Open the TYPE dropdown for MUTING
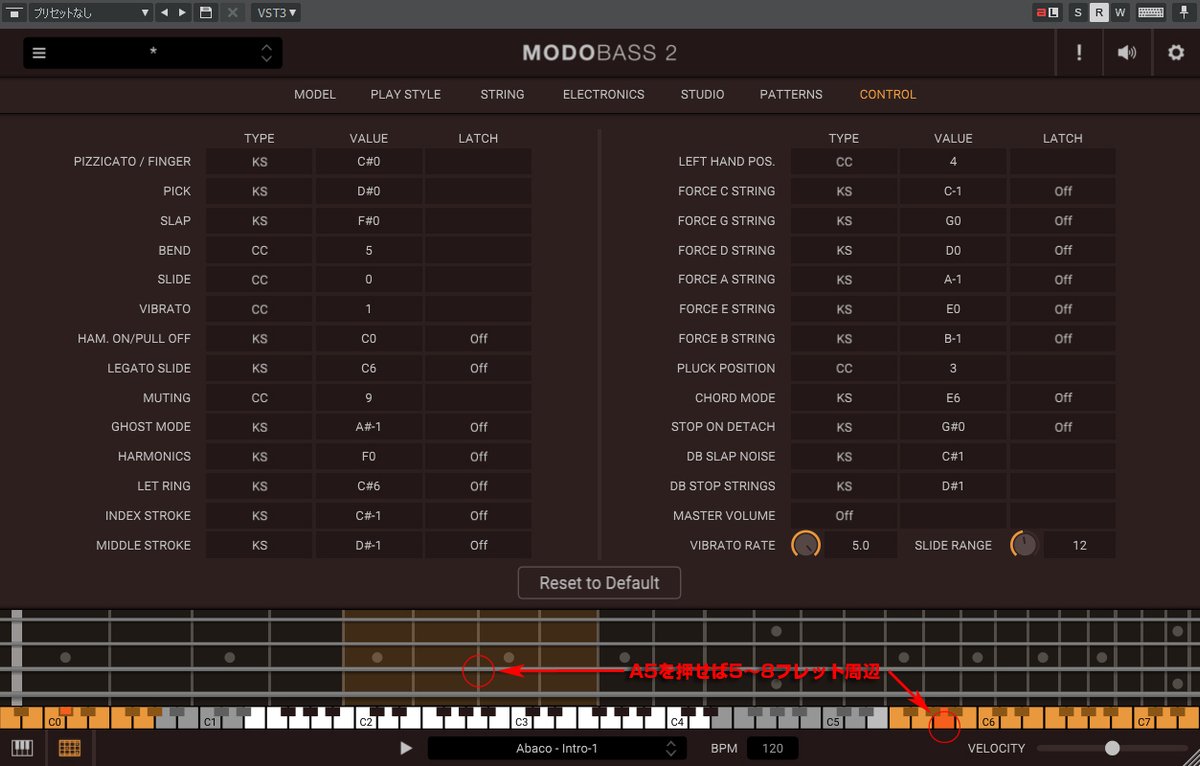This screenshot has width=1200, height=766. coord(259,398)
